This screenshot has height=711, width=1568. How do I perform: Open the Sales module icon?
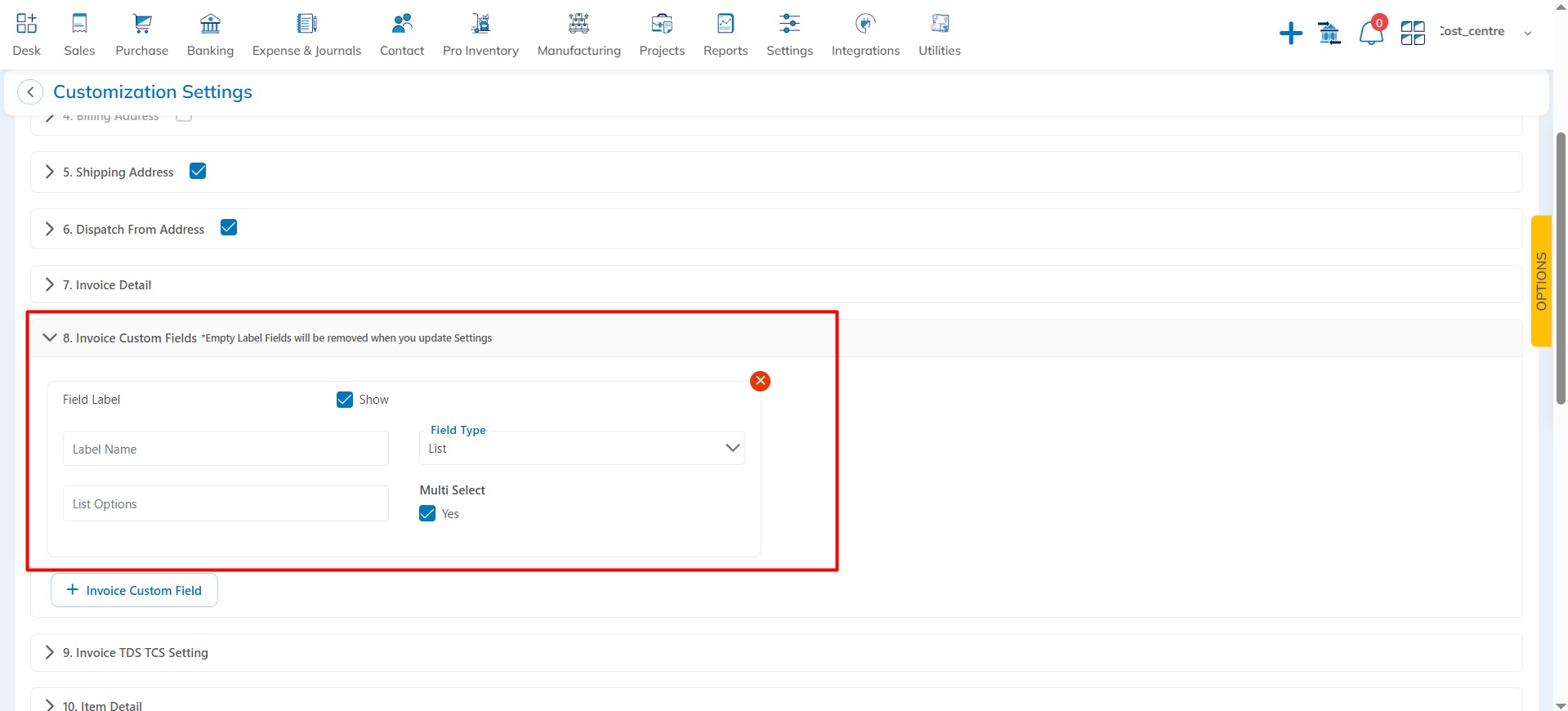(x=79, y=25)
